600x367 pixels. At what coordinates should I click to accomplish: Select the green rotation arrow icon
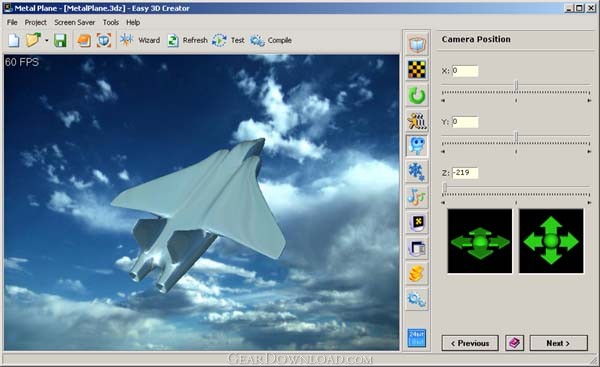(x=417, y=95)
